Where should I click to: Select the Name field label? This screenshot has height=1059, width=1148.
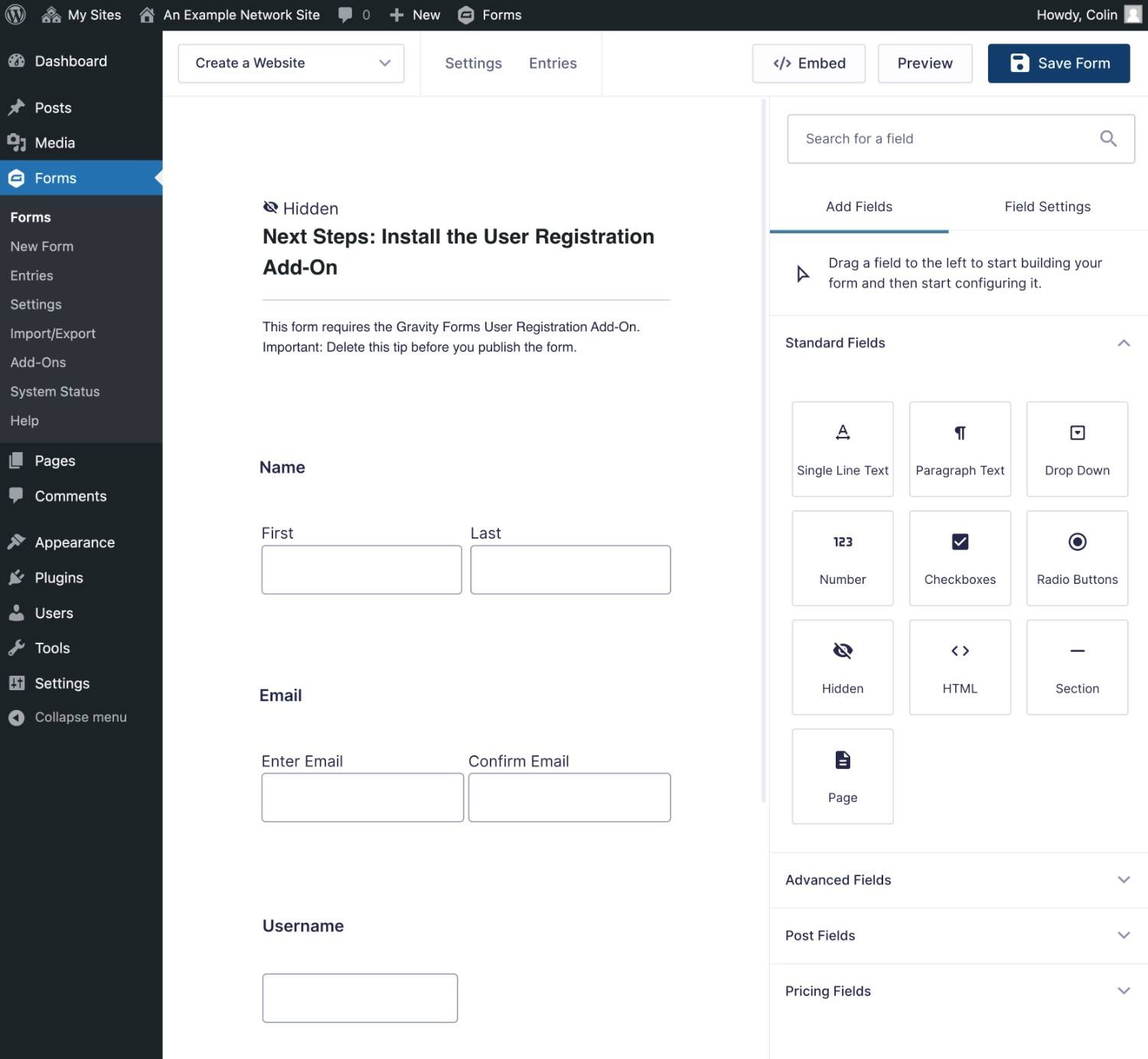[x=282, y=468]
